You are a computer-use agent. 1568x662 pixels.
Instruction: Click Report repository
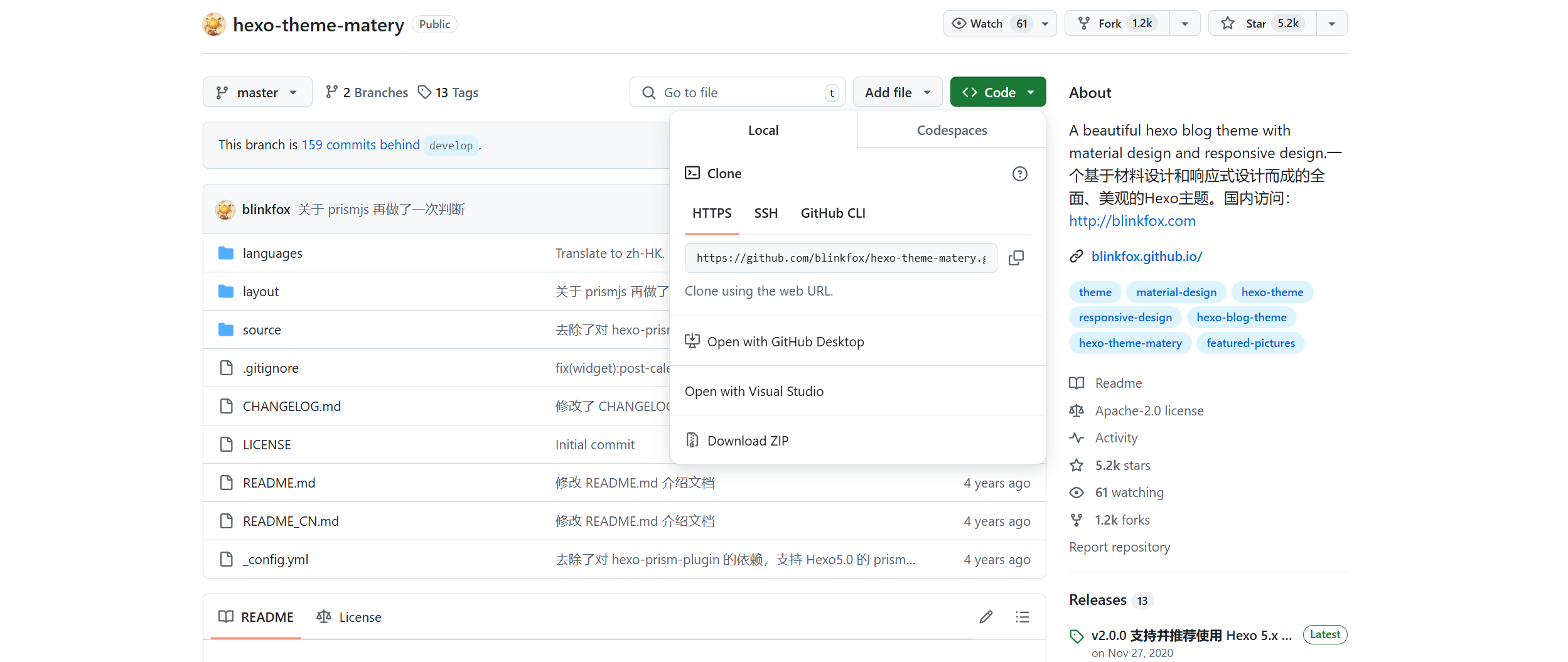pyautogui.click(x=1120, y=547)
